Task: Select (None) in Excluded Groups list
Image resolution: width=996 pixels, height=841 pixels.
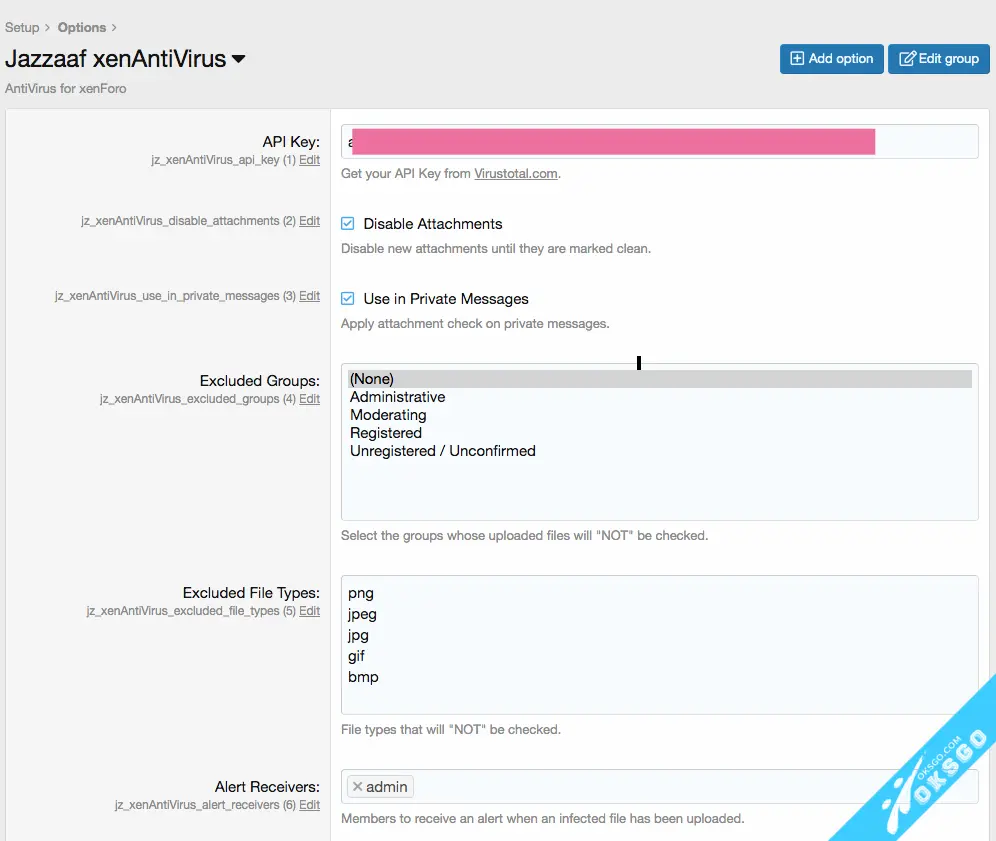Action: pos(372,379)
